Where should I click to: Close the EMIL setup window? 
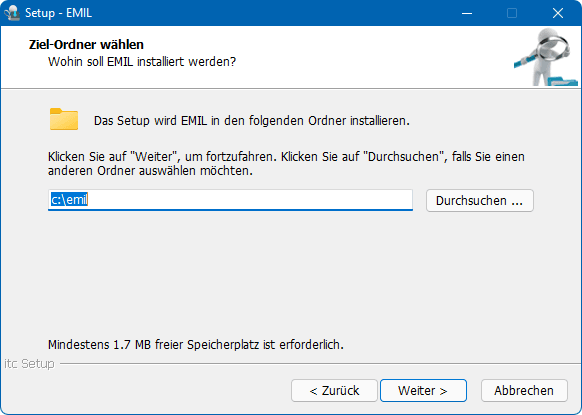tap(558, 13)
